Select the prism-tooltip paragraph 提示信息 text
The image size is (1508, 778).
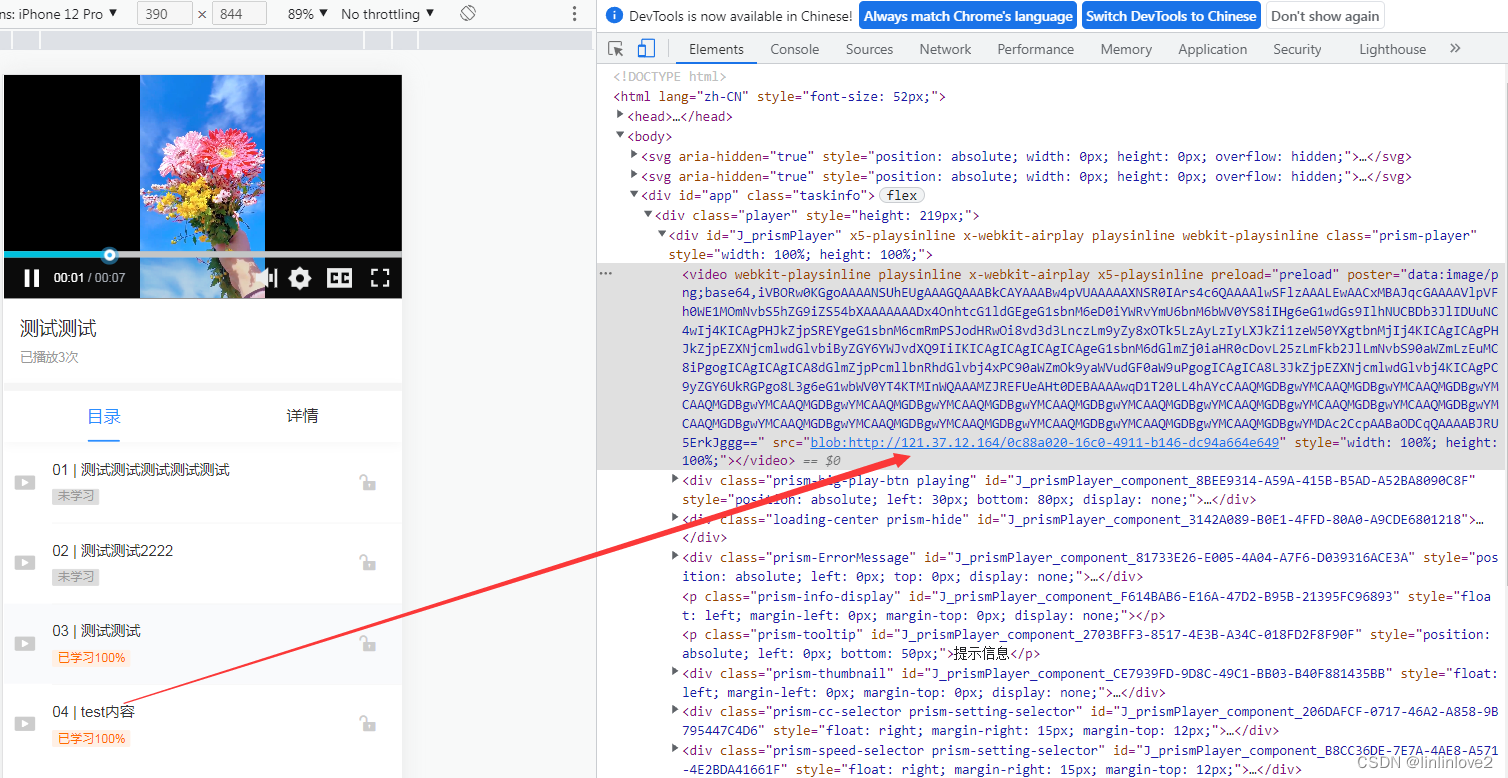click(982, 653)
